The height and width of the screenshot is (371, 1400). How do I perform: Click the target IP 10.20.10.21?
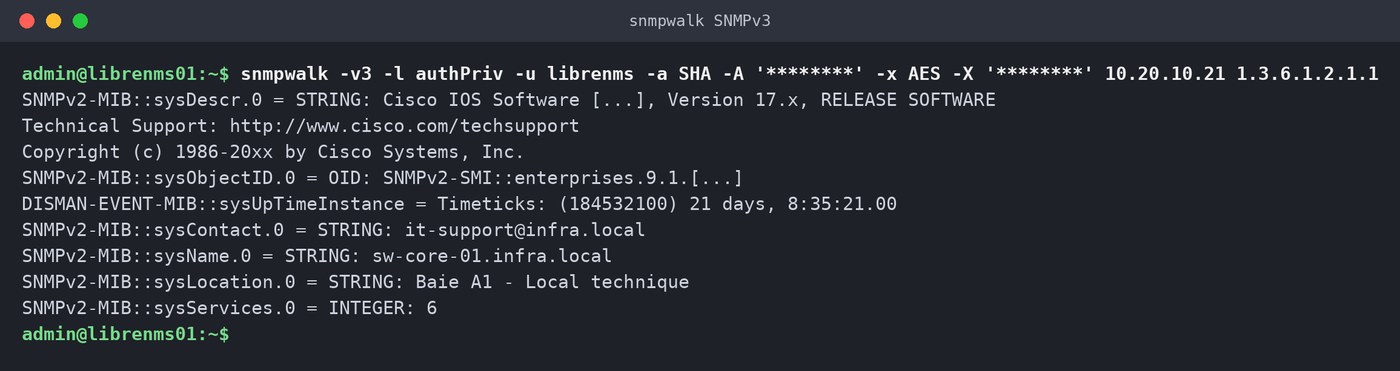tap(1165, 74)
